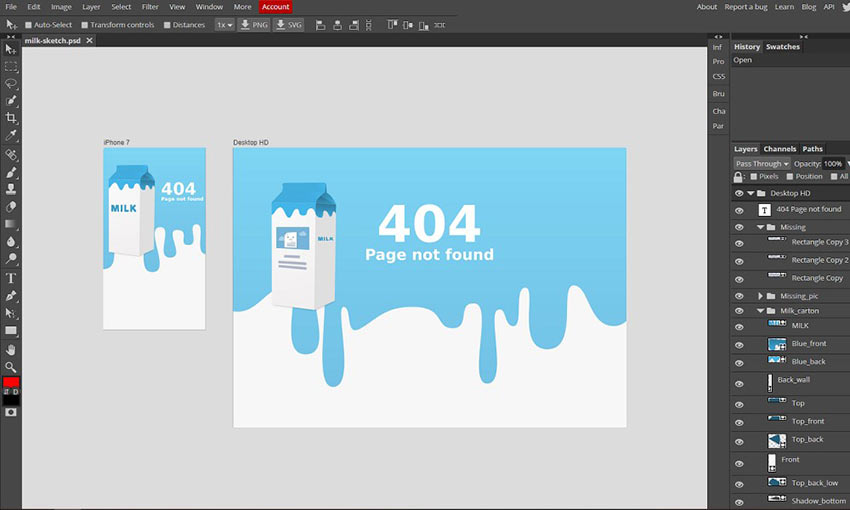Open the Pass Through blend mode dropdown

click(x=762, y=163)
